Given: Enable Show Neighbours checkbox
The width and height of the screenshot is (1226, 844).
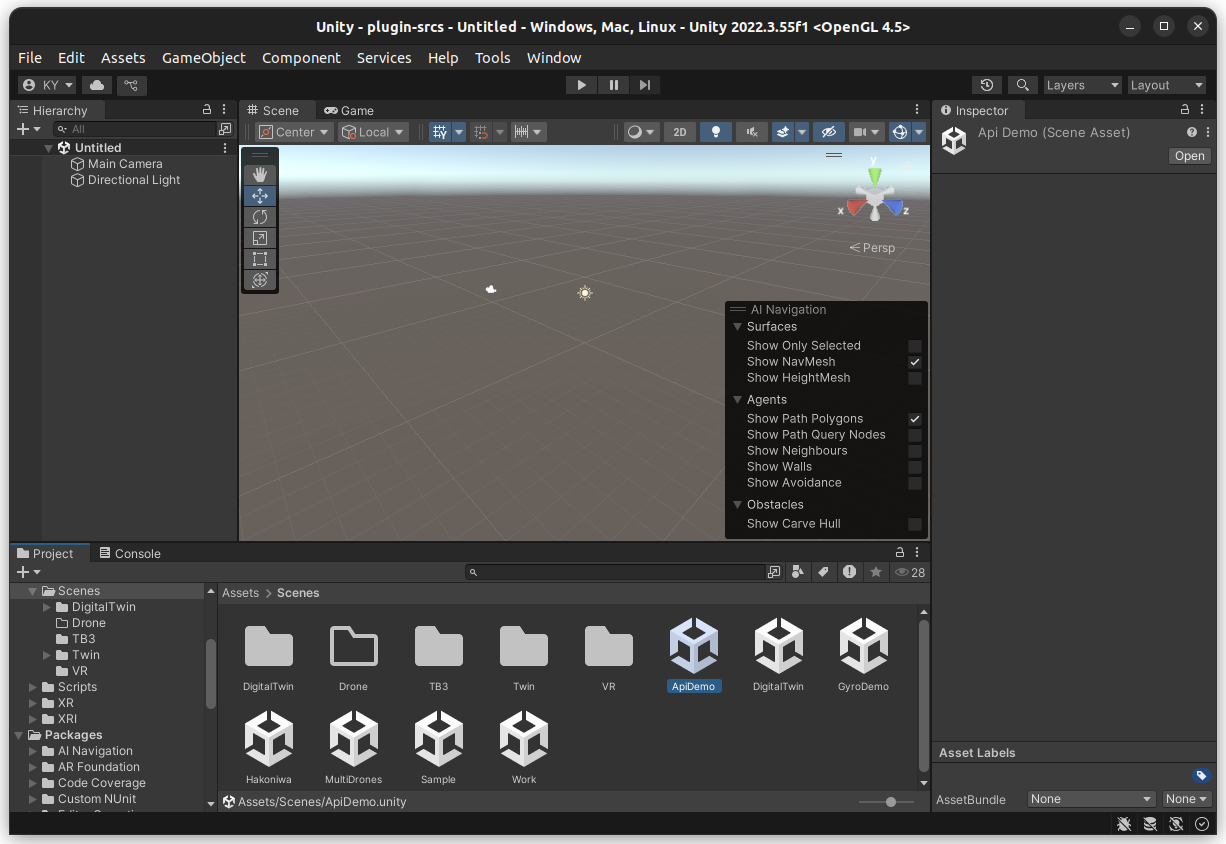Looking at the screenshot, I should point(915,451).
